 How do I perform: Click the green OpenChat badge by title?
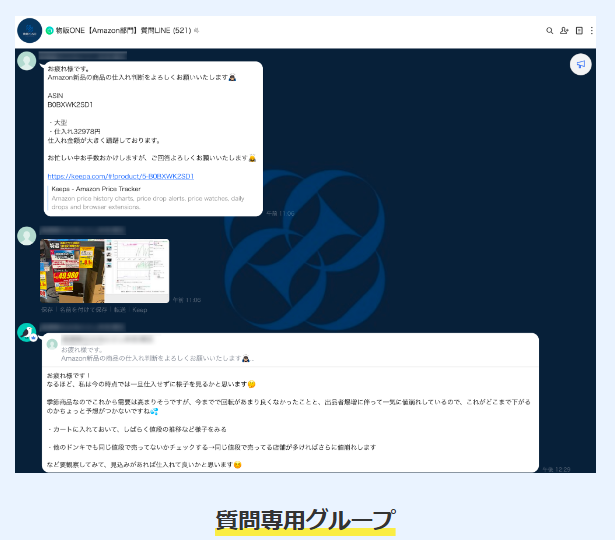click(x=50, y=31)
